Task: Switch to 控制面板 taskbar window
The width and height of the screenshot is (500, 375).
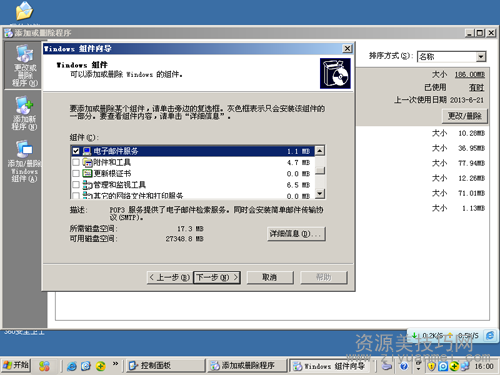Action: (x=166, y=366)
